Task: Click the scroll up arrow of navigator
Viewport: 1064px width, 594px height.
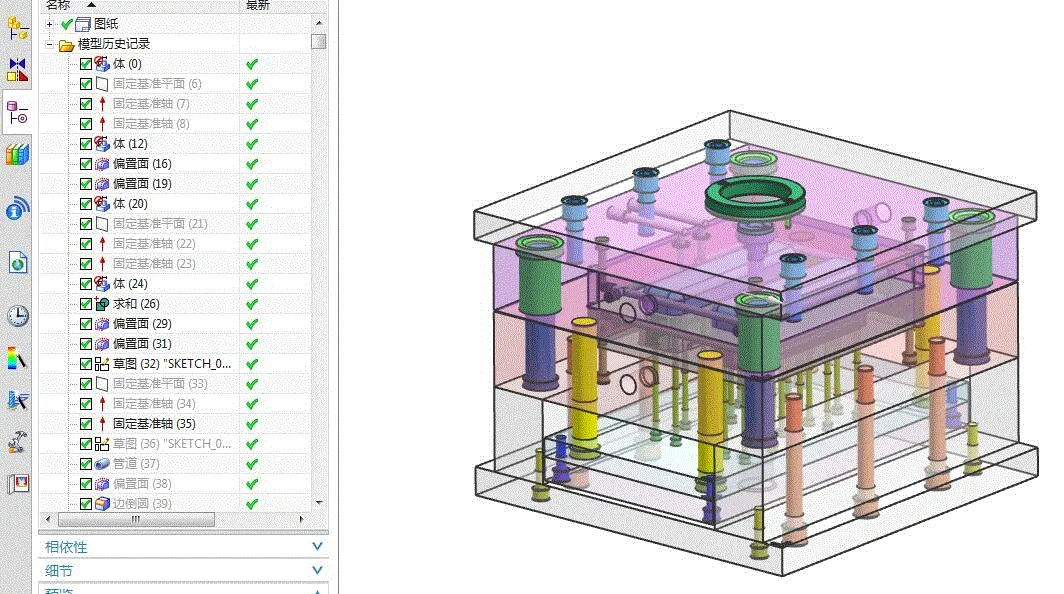Action: click(319, 23)
